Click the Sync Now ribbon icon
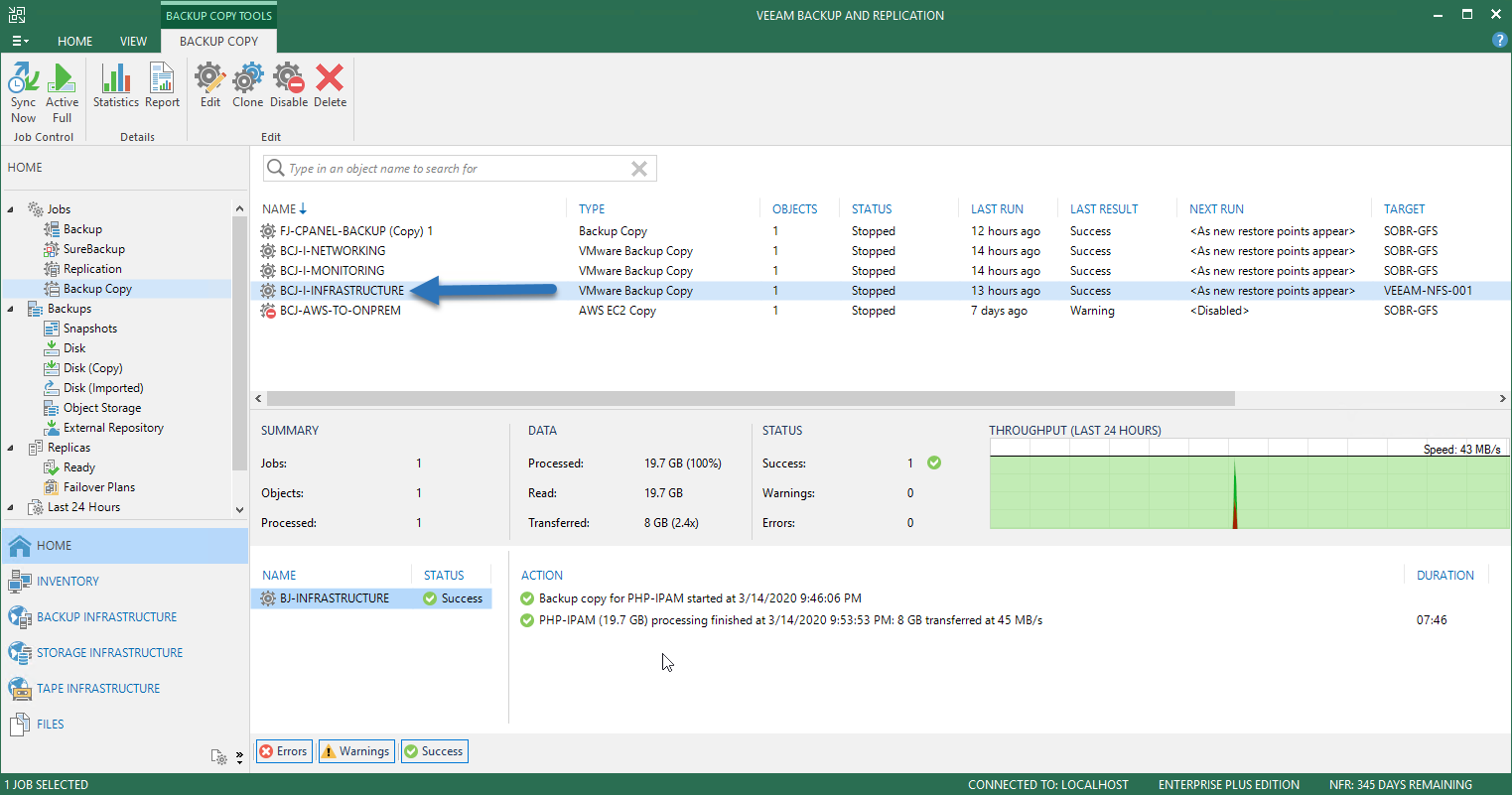The image size is (1512, 795). pyautogui.click(x=23, y=91)
